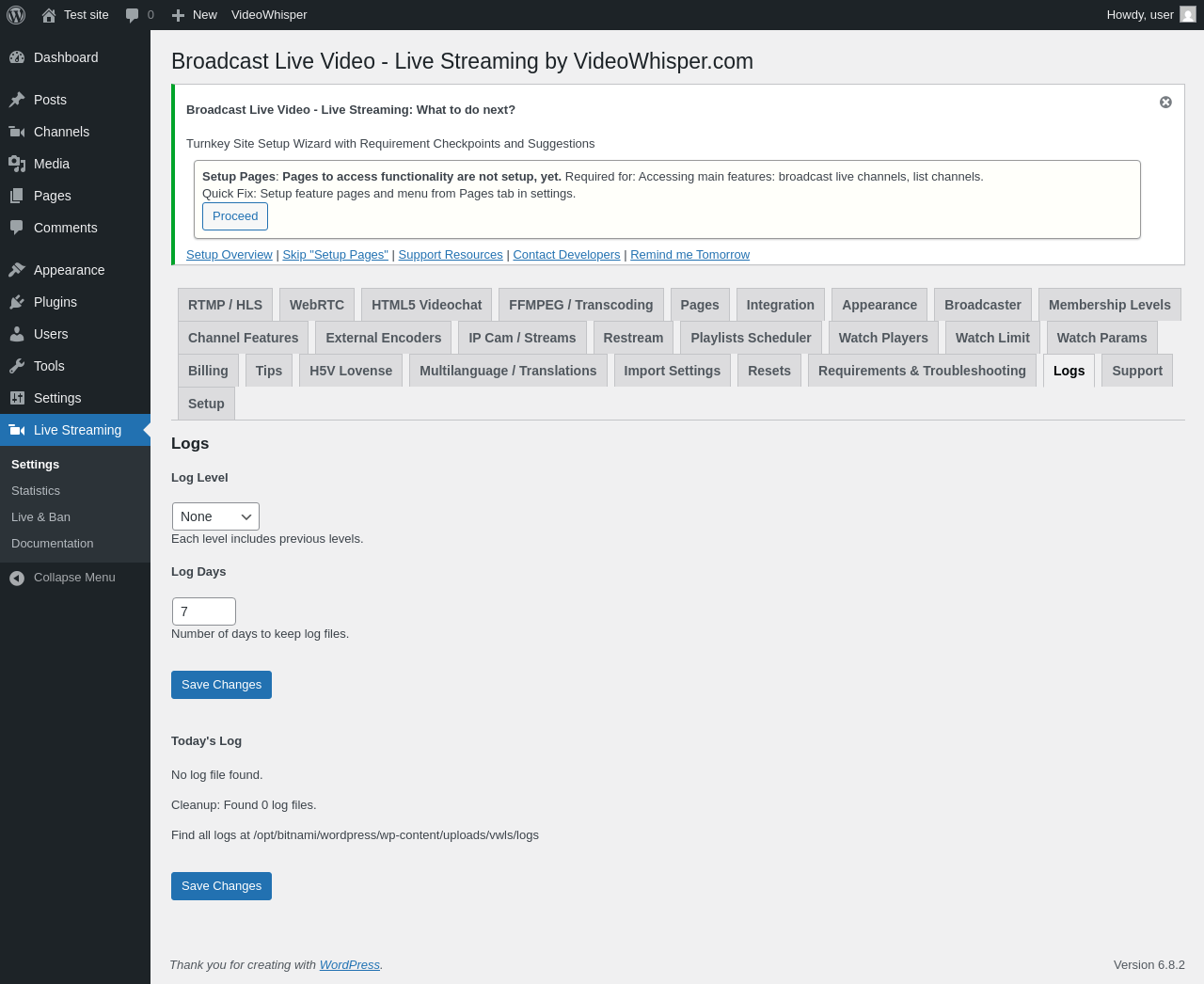Open user avatar in admin bar
This screenshot has height=984, width=1204.
pos(1188,15)
